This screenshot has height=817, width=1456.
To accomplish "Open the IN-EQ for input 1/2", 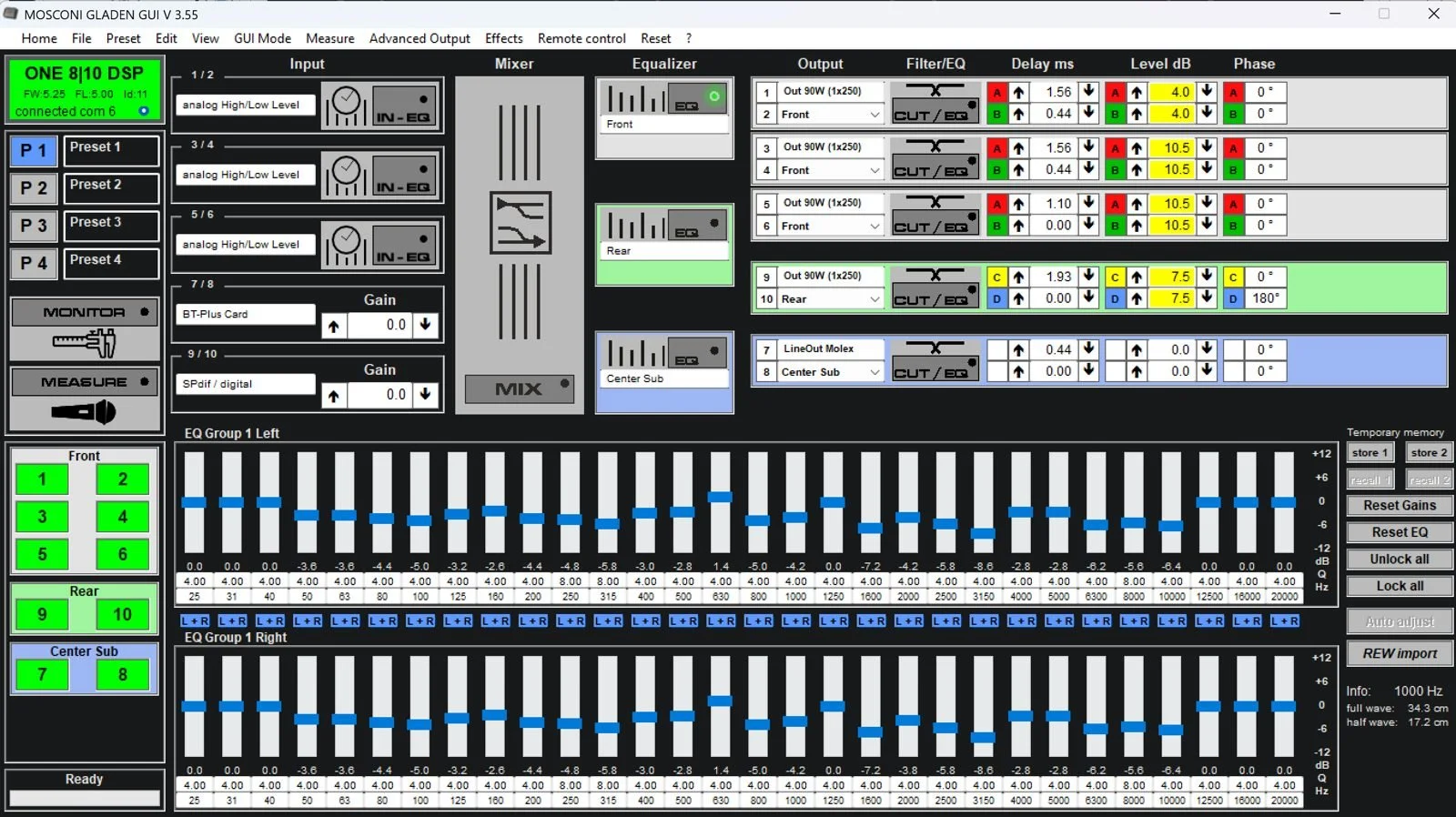I will pos(405,106).
